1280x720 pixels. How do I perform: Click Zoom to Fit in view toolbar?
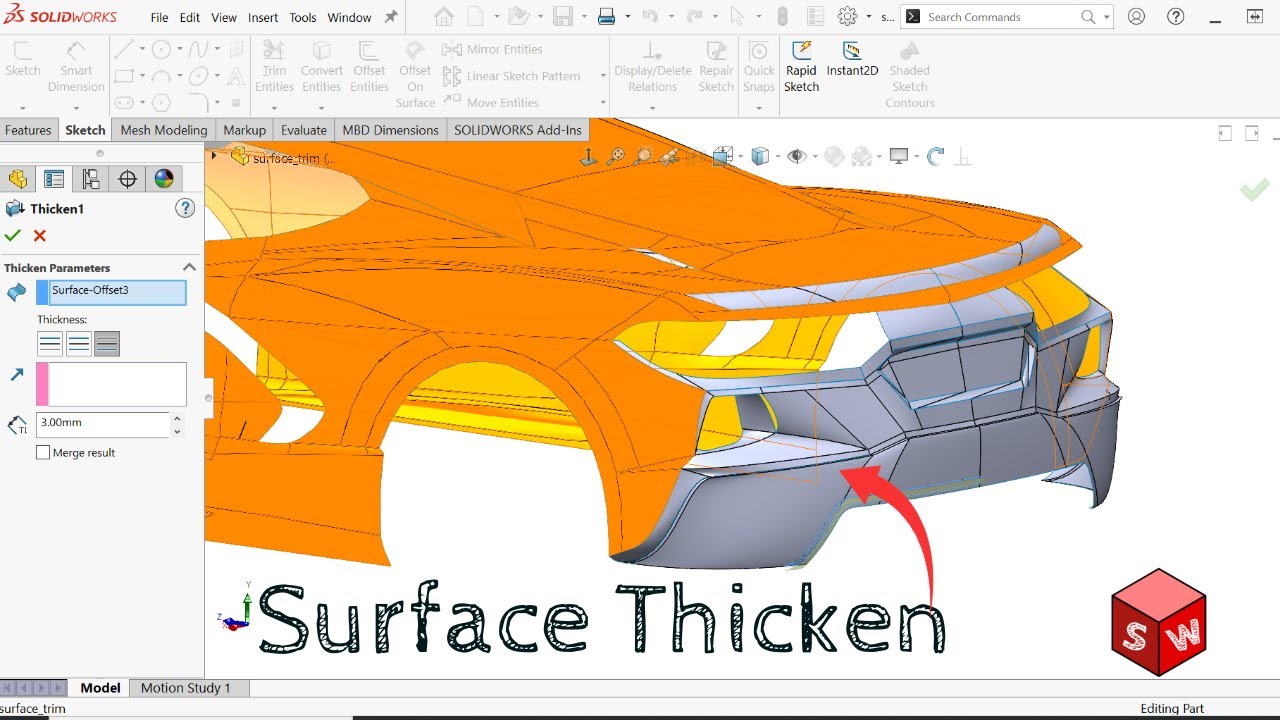tap(616, 156)
